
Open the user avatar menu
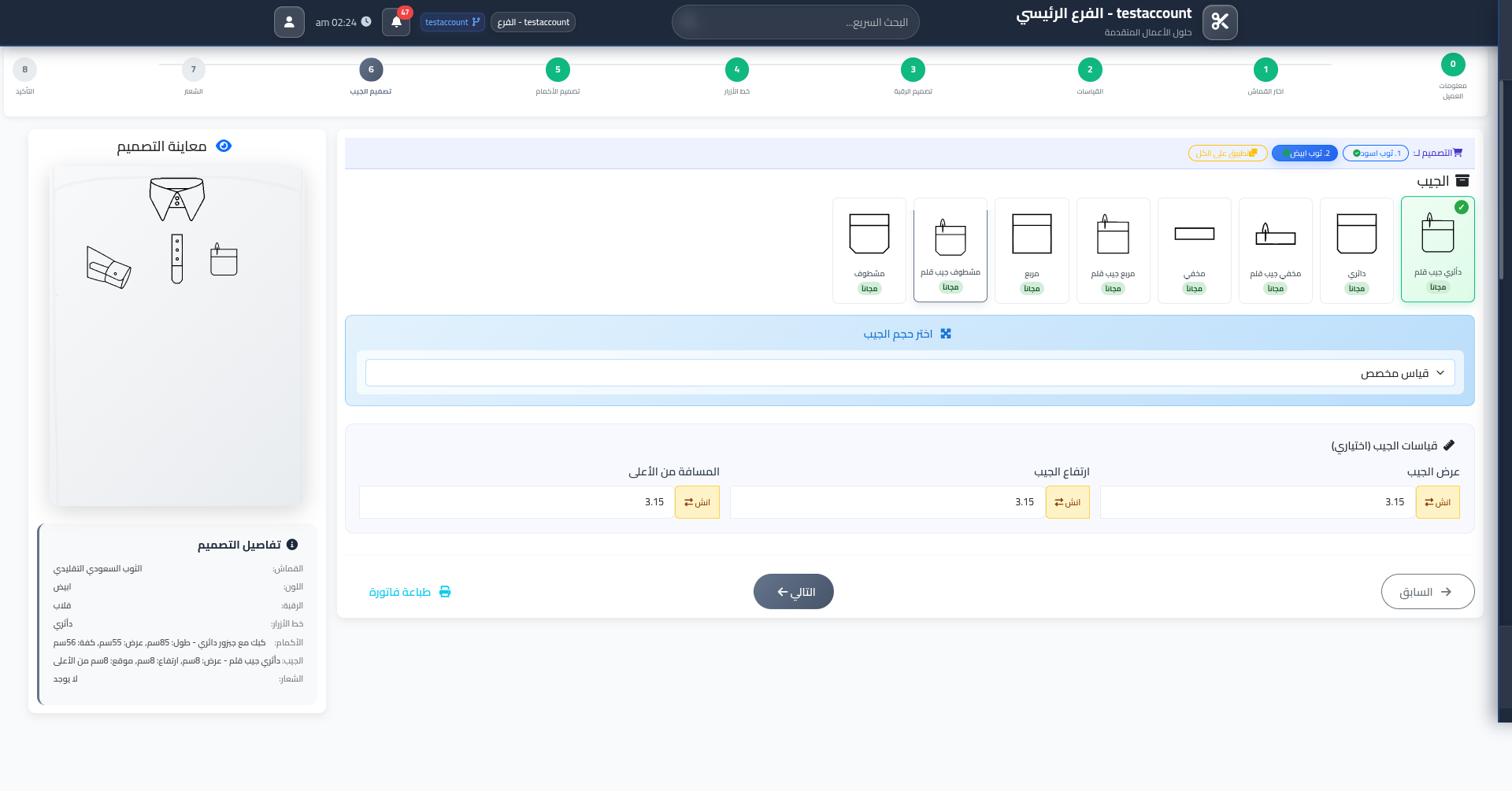click(x=289, y=21)
